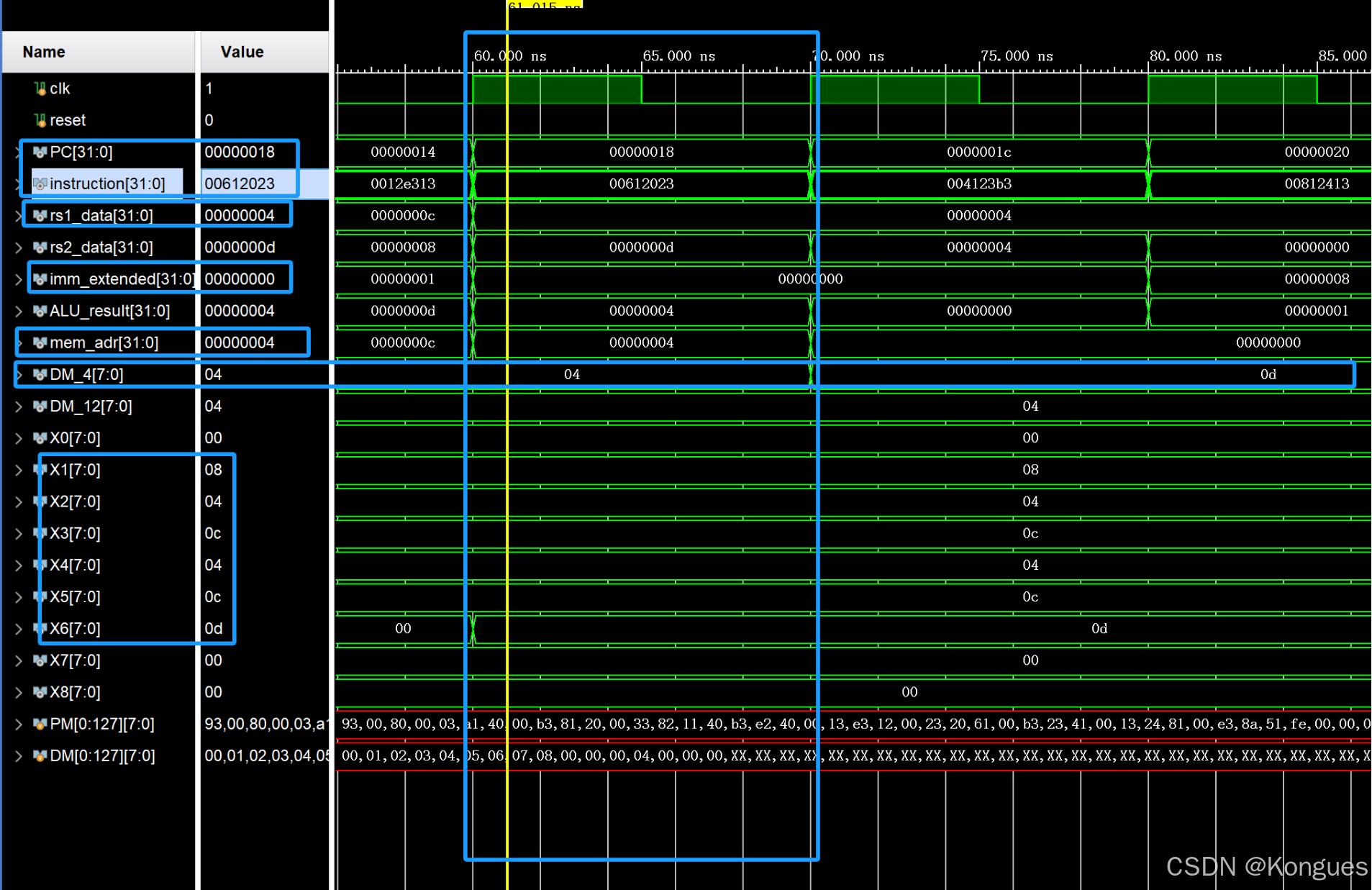Click waveform segment 004123b3 on instruction row
The height and width of the screenshot is (890, 1372).
point(979,184)
